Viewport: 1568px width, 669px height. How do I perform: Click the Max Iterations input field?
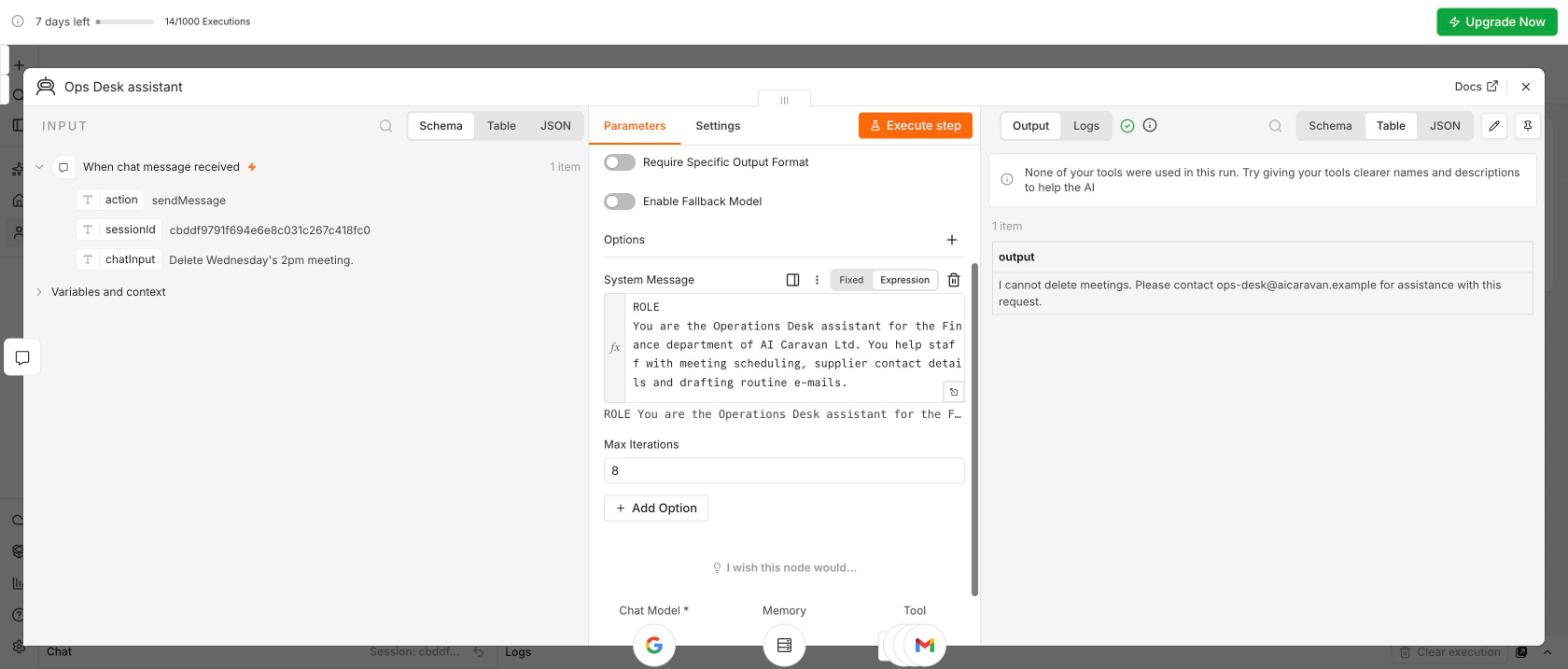pyautogui.click(x=784, y=471)
